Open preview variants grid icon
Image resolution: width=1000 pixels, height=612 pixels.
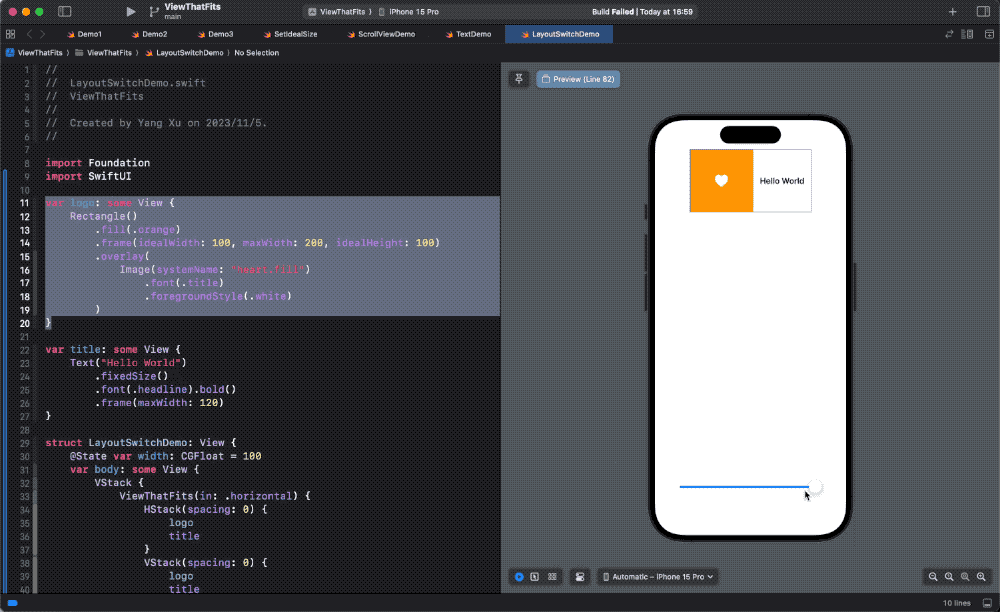[x=552, y=577]
